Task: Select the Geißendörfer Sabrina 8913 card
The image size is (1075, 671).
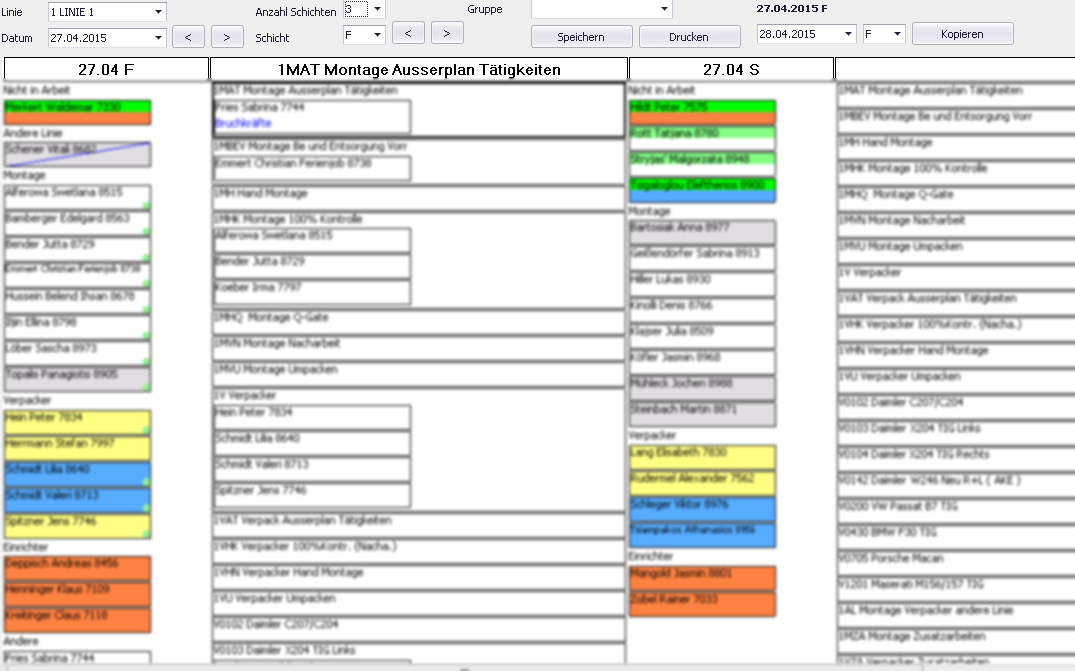Action: click(703, 258)
